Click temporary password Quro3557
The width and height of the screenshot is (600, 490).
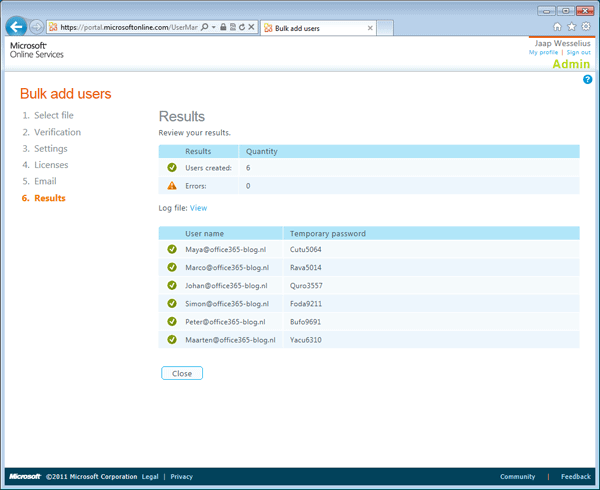tap(306, 286)
